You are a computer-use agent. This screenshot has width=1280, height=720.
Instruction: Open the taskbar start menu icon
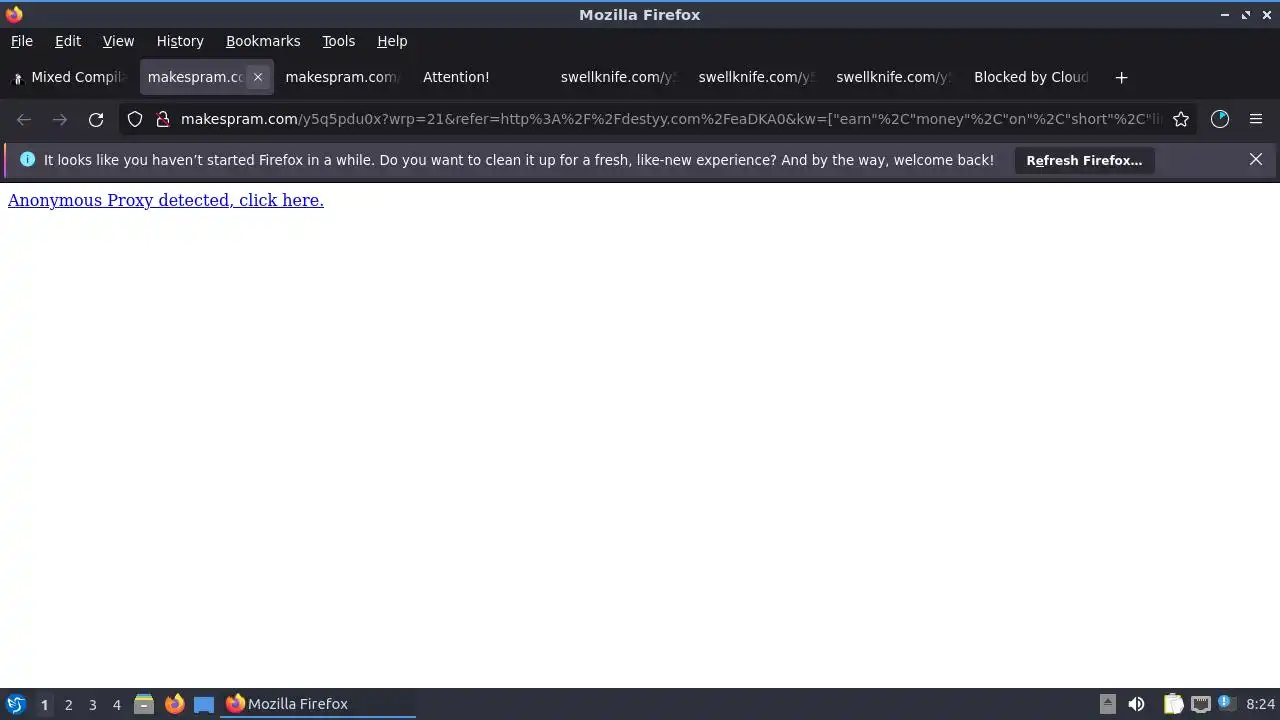pos(15,704)
